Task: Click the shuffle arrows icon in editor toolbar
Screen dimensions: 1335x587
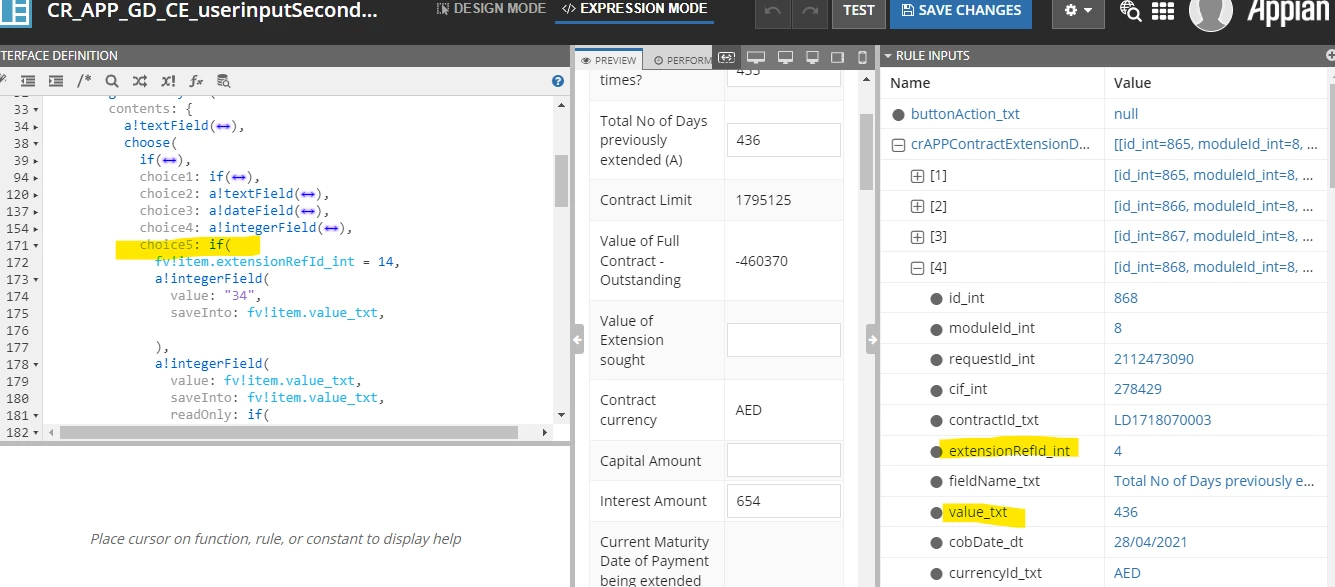Action: (x=140, y=81)
